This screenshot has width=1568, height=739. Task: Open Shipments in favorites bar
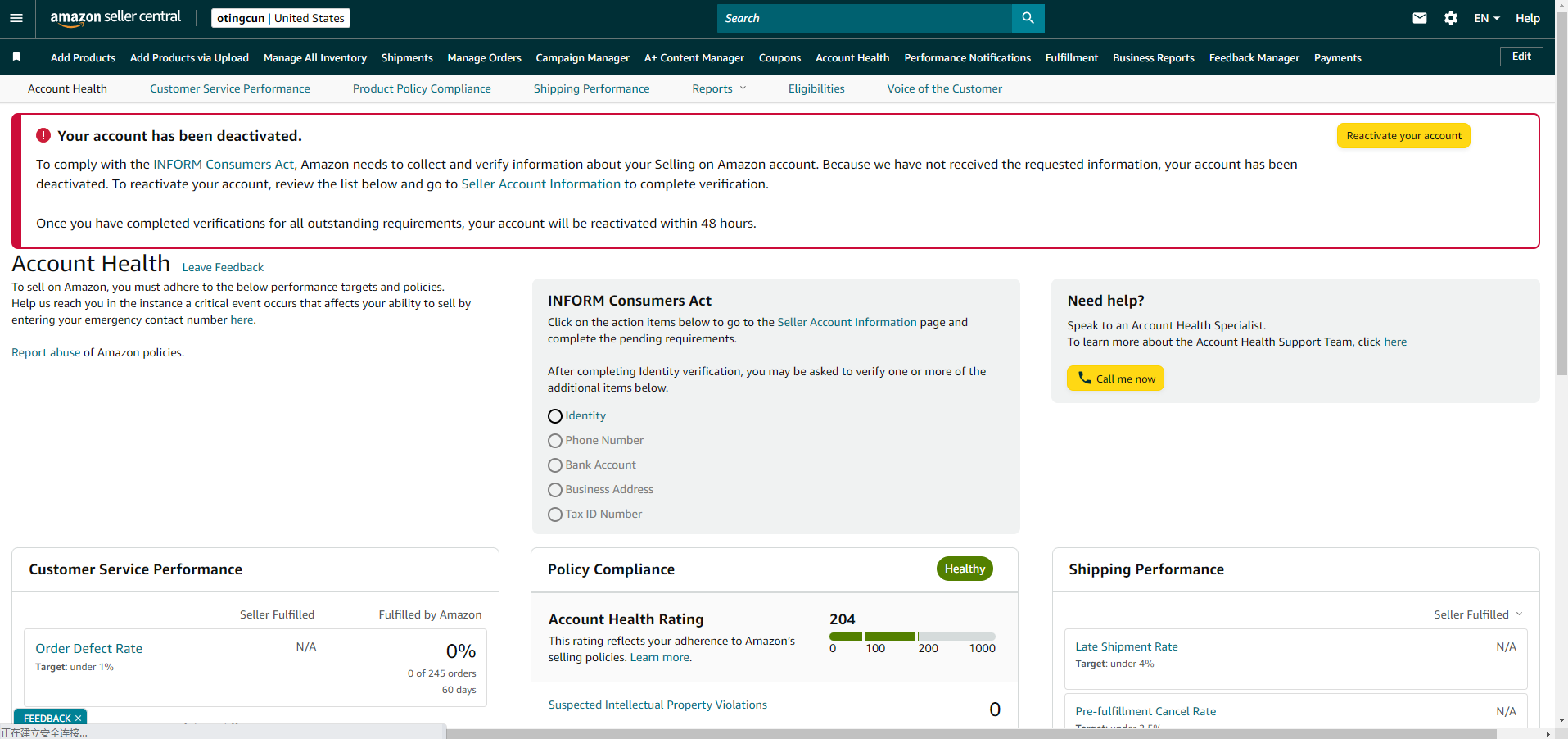(407, 57)
